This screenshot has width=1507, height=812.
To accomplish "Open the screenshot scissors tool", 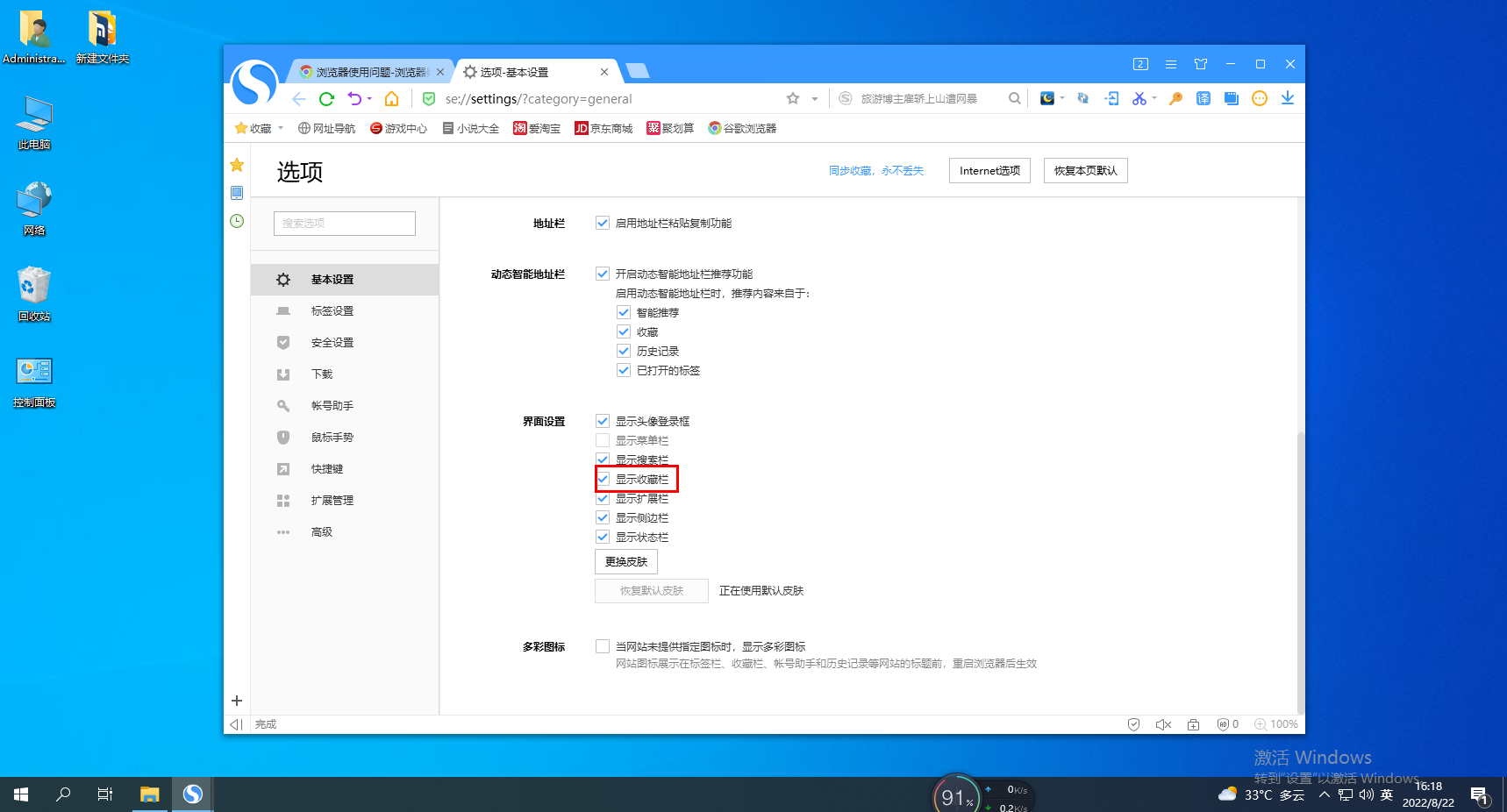I will (1139, 98).
